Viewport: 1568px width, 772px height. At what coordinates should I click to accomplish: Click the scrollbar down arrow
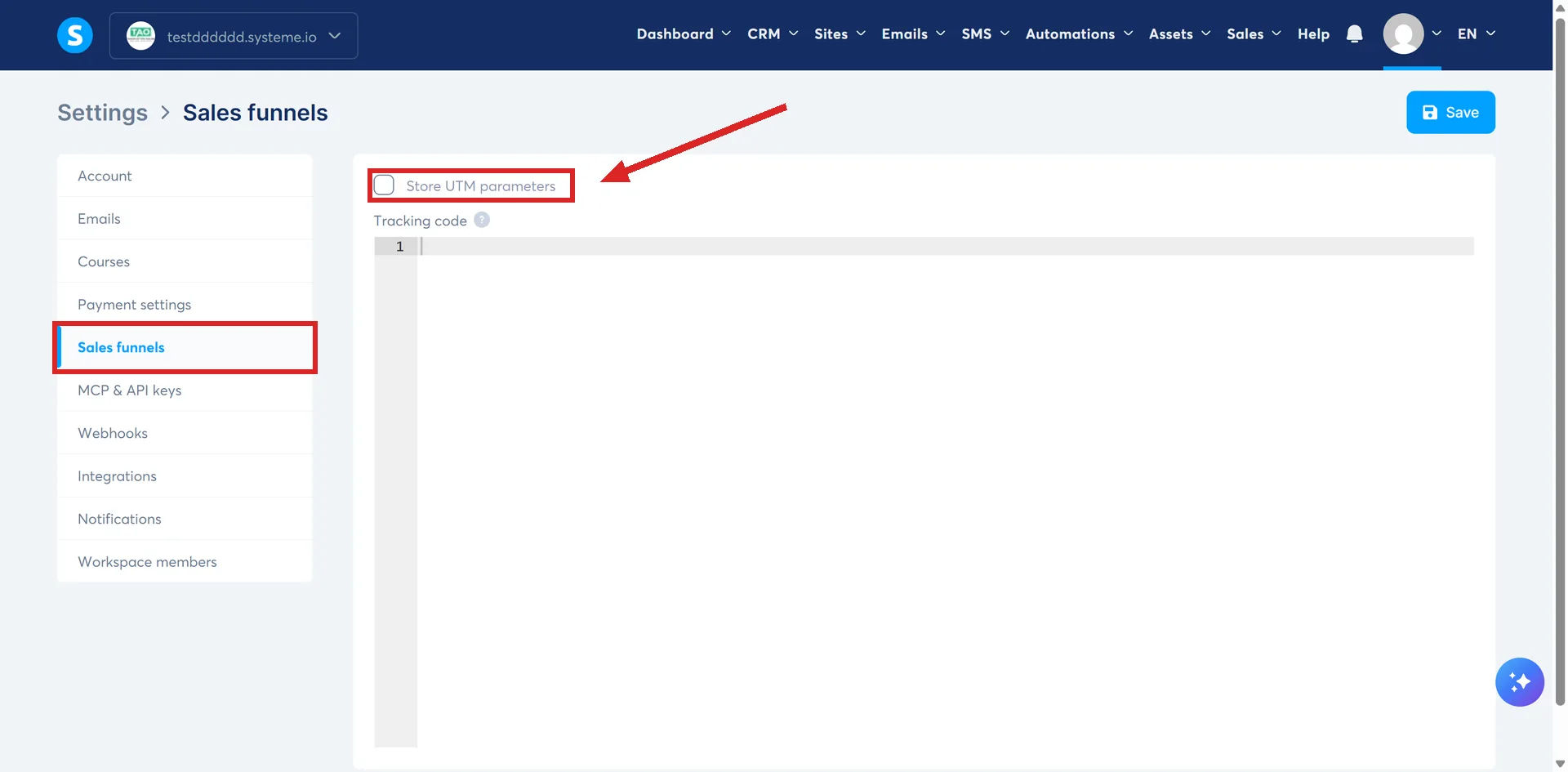tap(1560, 764)
